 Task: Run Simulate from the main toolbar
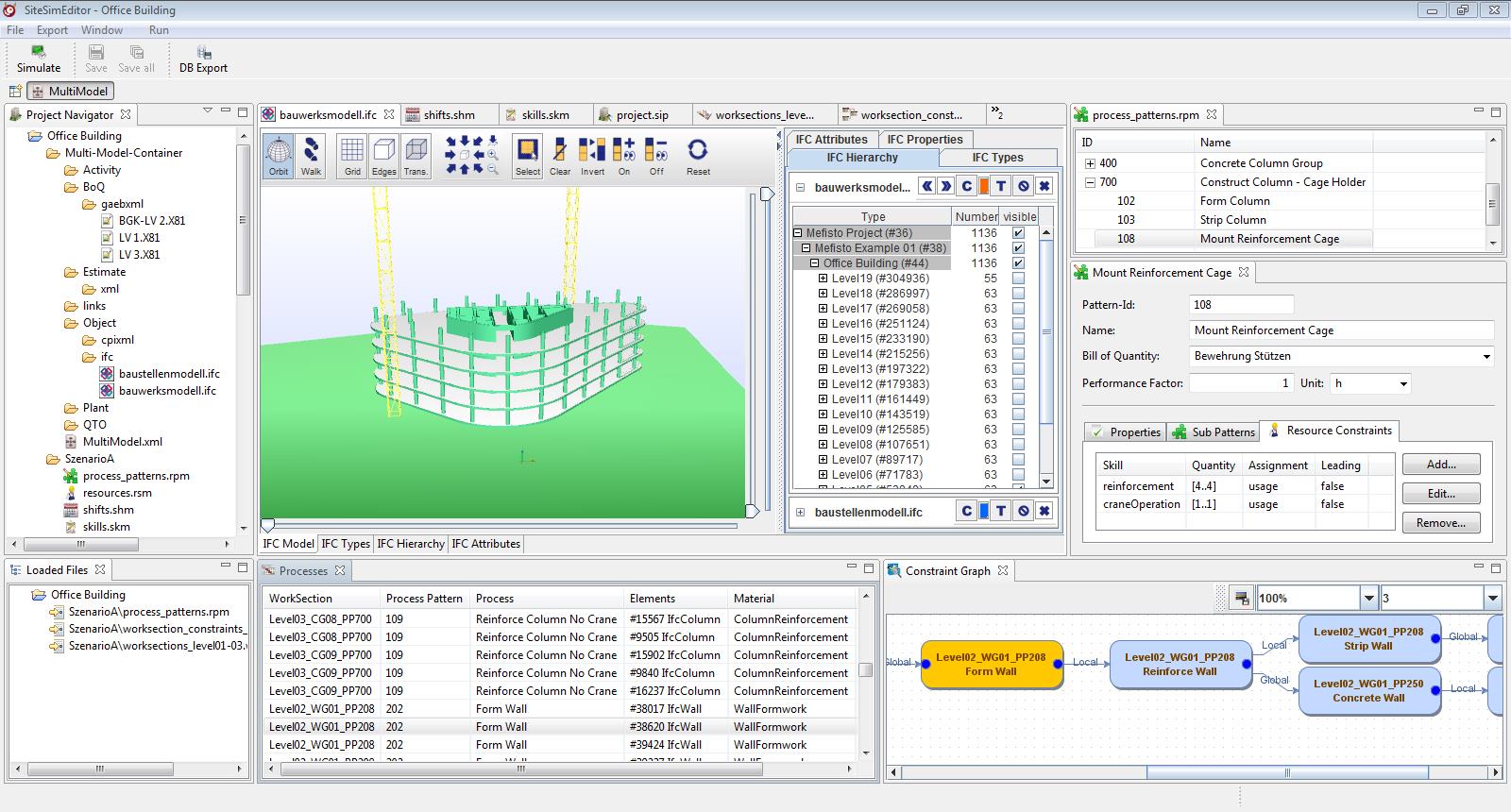[39, 59]
